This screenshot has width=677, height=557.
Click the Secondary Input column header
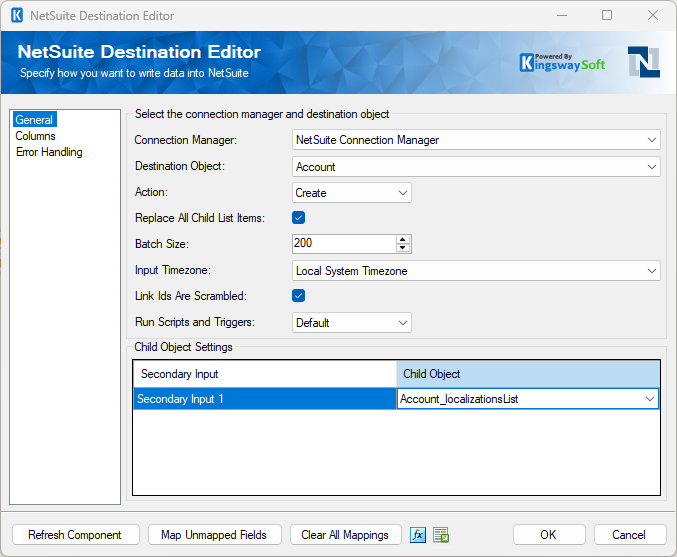265,374
